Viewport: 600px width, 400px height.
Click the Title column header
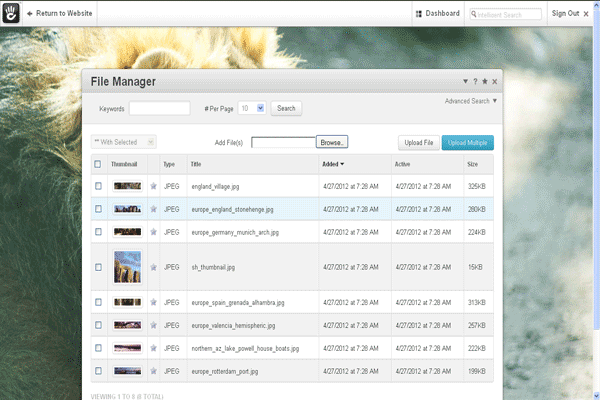pos(196,163)
